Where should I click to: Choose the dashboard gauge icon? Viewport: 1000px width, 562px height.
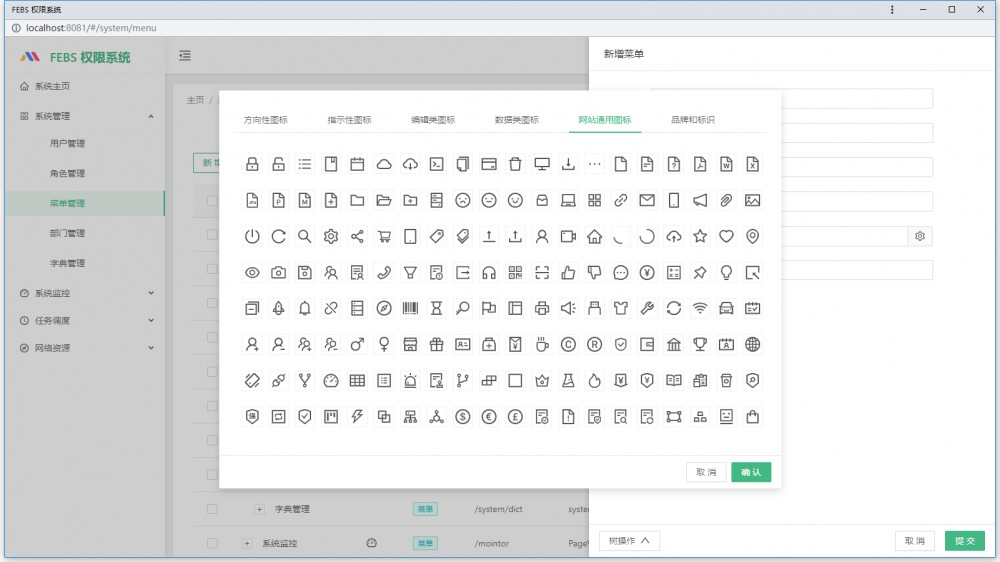point(331,381)
